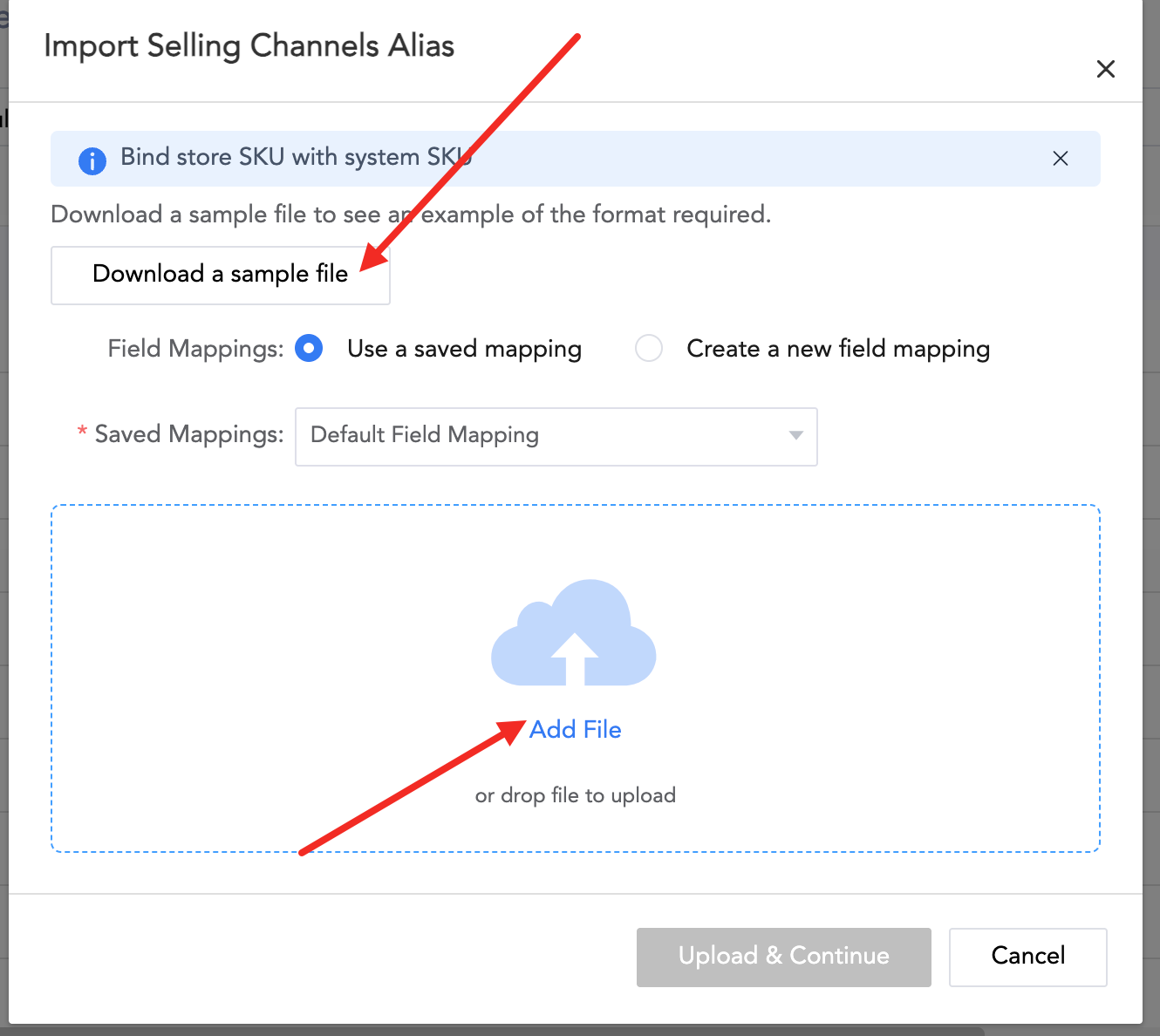Screen dimensions: 1160x1036
Task: Open the Saved Mappings dropdown field
Action: tap(541, 436)
